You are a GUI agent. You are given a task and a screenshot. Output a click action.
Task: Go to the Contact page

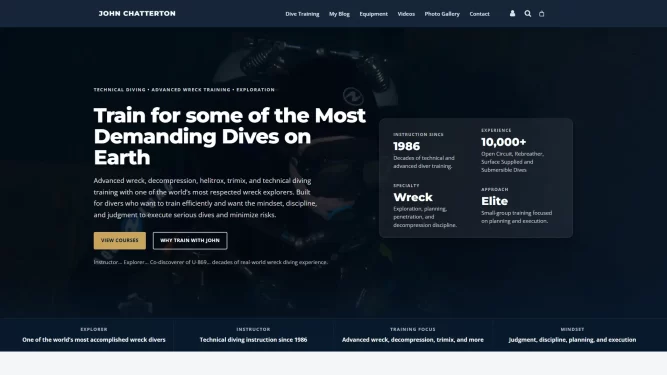pyautogui.click(x=479, y=14)
